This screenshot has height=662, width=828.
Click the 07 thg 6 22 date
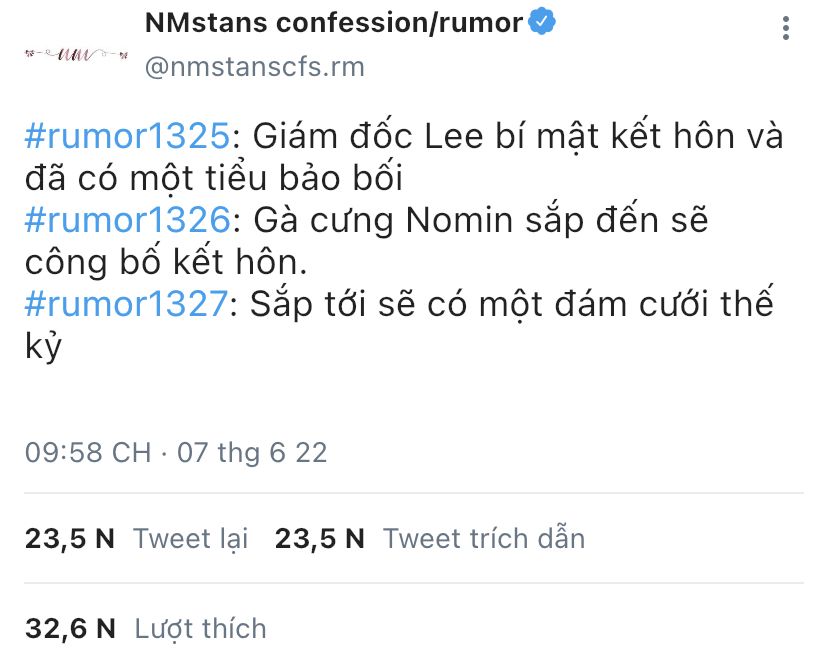coord(252,453)
